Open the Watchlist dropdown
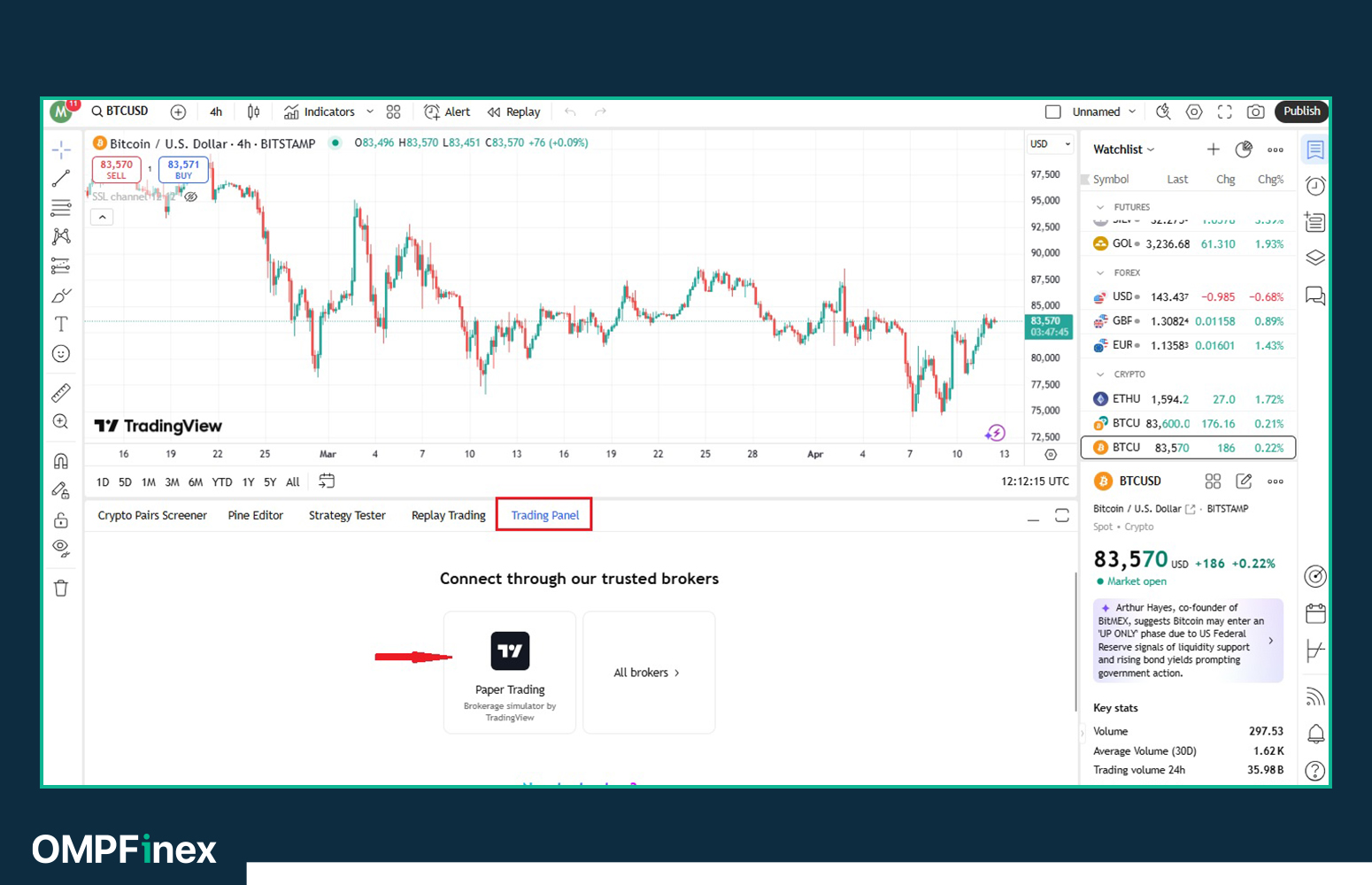 [1123, 150]
